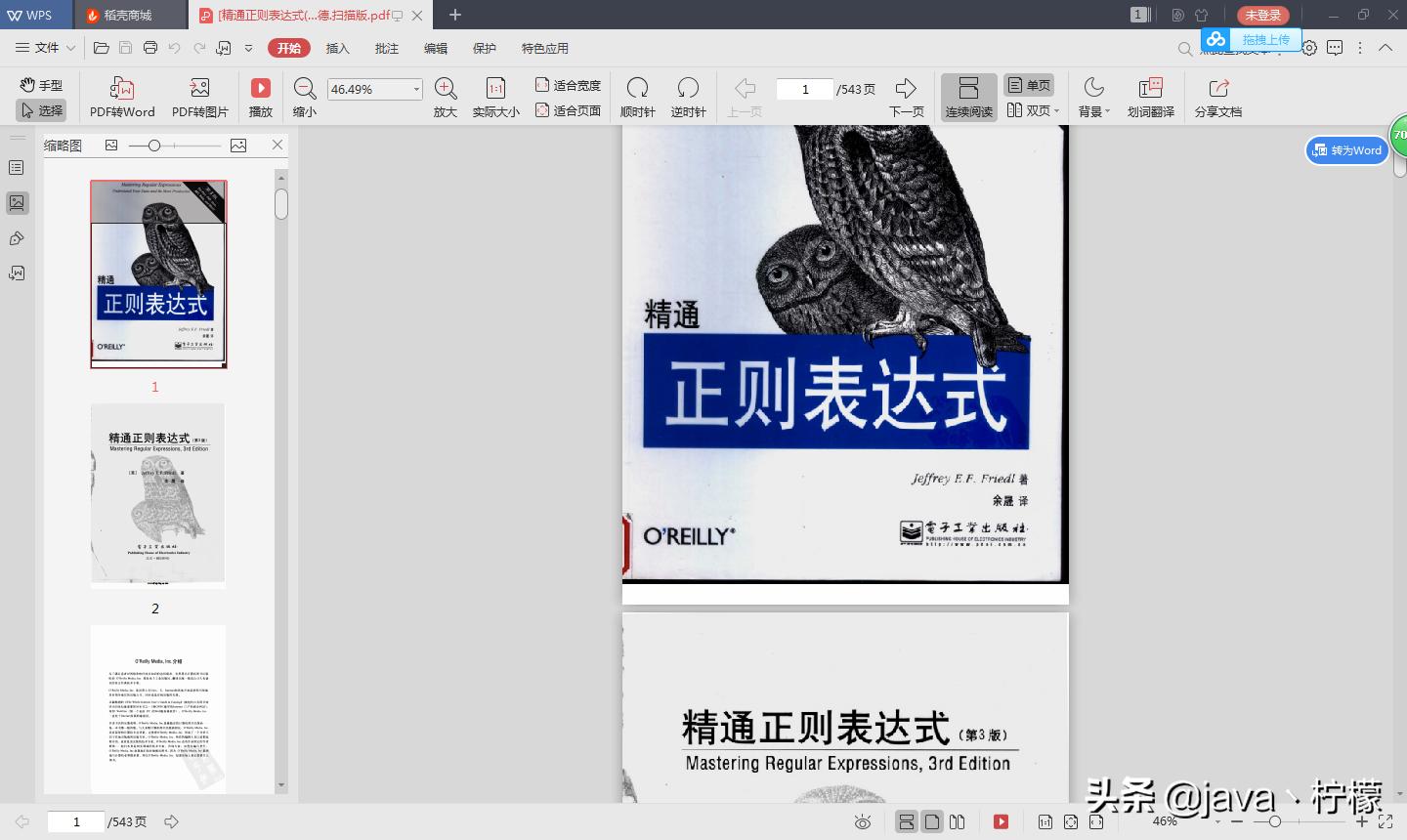Open the 批注 annotation tab

(x=386, y=47)
